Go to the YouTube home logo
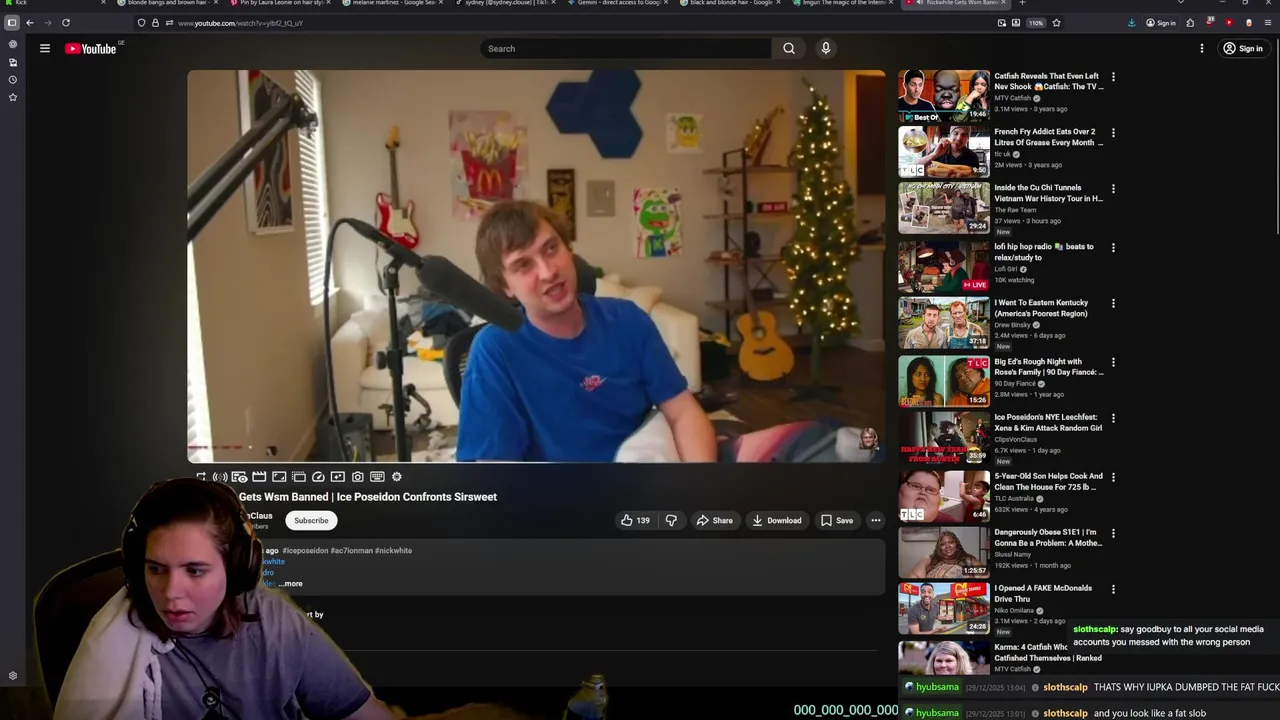Viewport: 1280px width, 720px height. point(91,48)
